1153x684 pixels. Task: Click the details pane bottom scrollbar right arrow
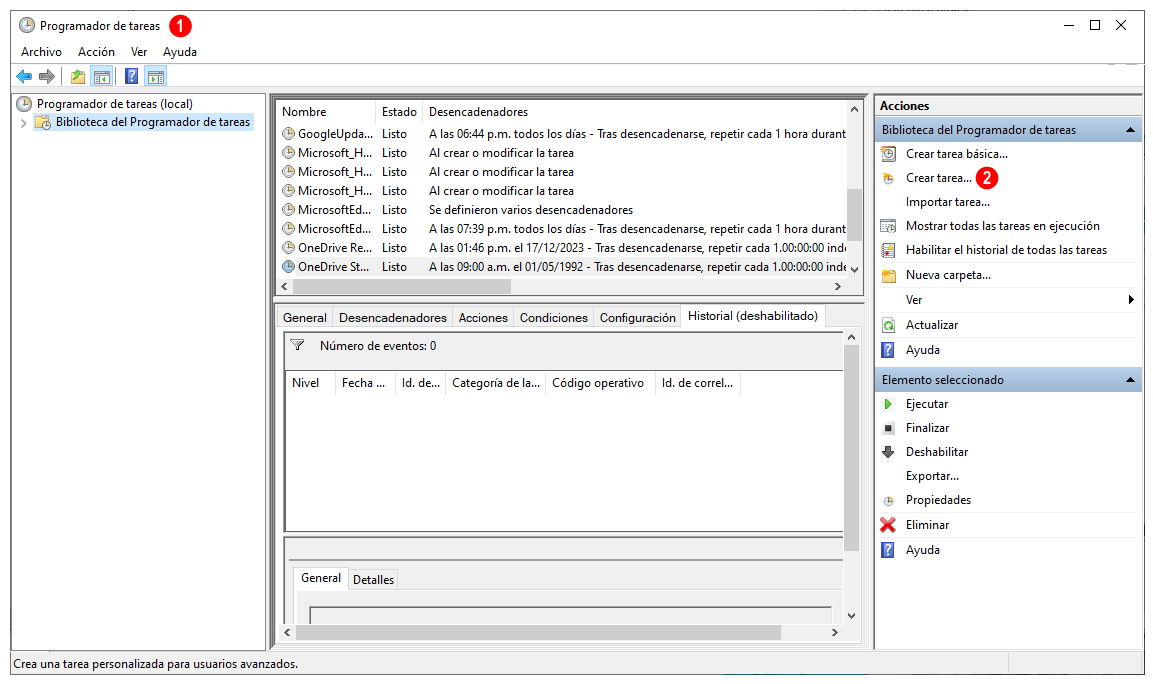coord(835,633)
